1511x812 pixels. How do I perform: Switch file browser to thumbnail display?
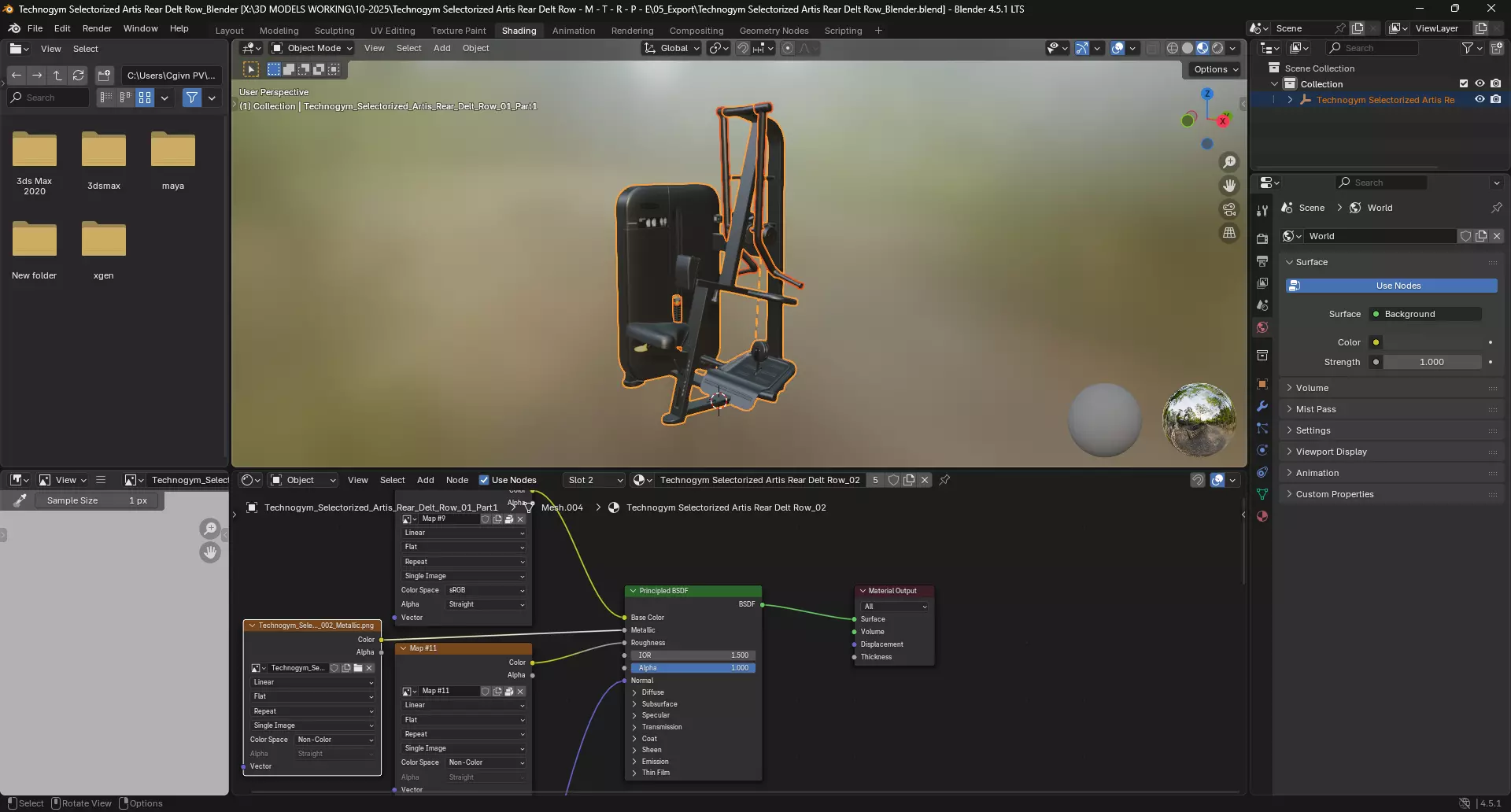[x=145, y=98]
